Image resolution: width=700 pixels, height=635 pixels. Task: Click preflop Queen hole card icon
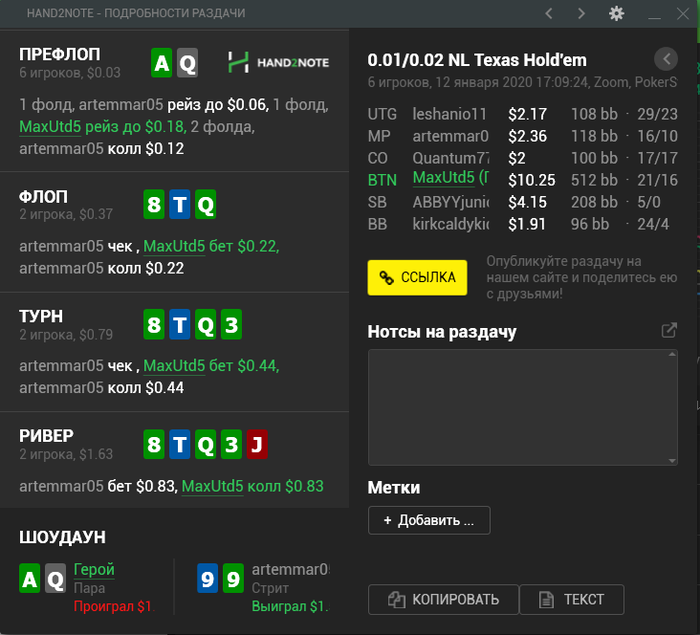(x=188, y=63)
